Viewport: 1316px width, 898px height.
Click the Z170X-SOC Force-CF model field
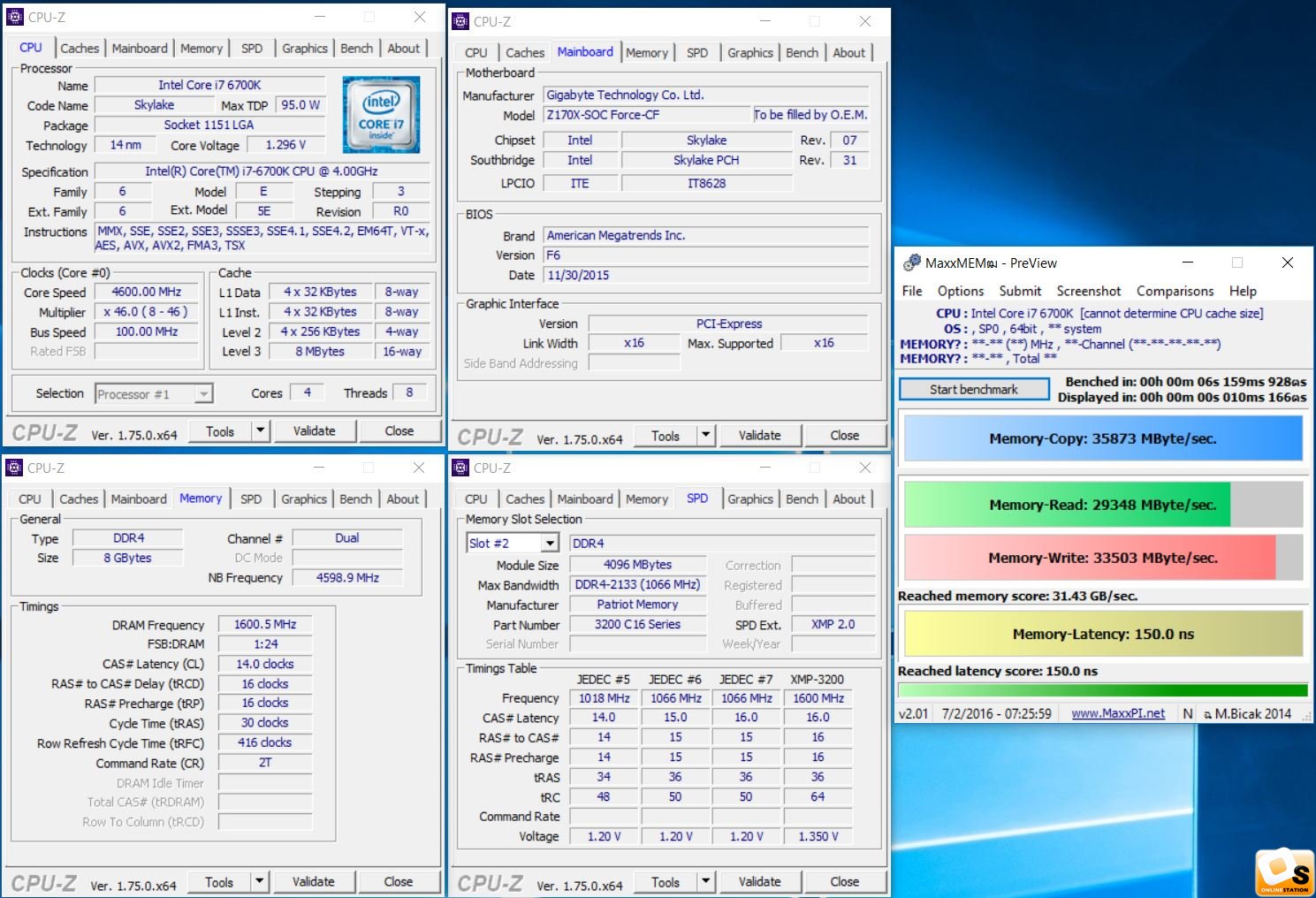coord(647,115)
